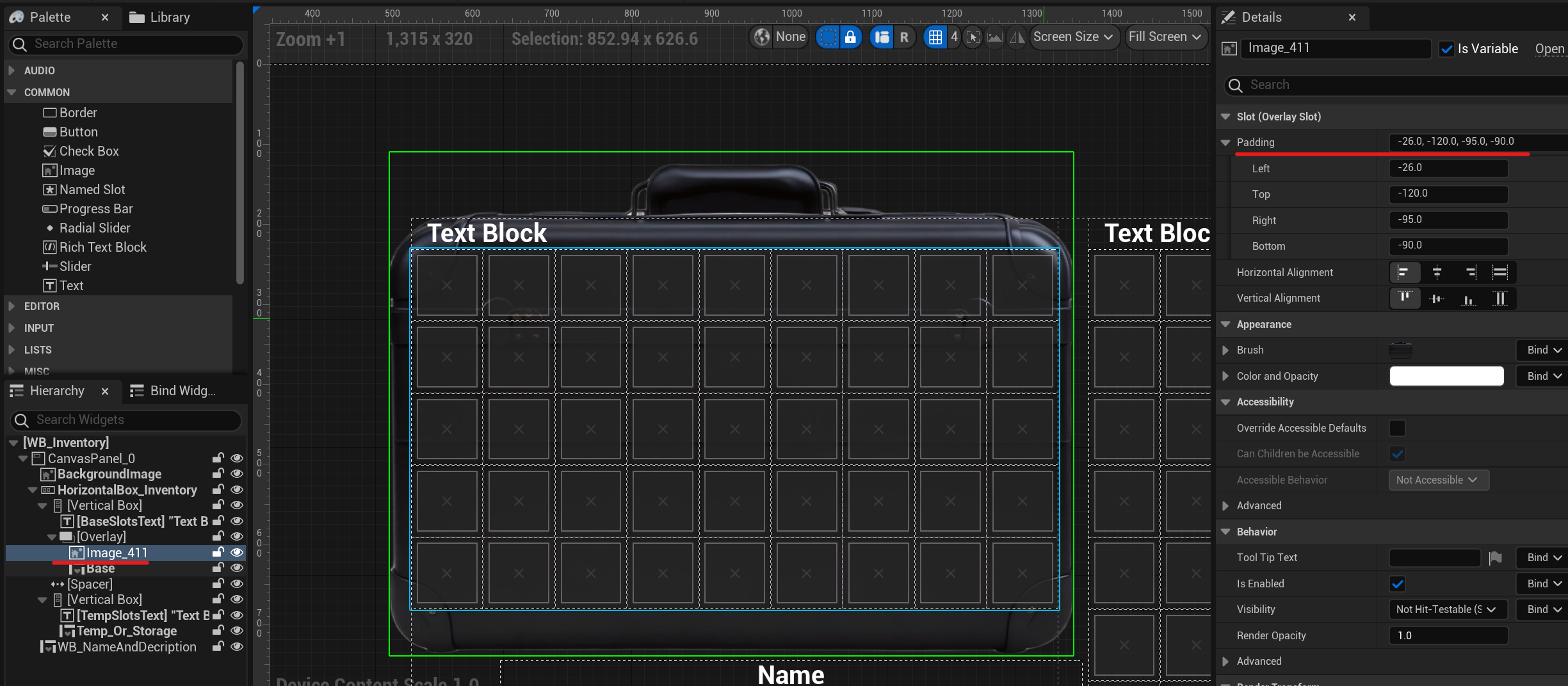Click the localization preview globe icon
1568x686 pixels.
762,37
